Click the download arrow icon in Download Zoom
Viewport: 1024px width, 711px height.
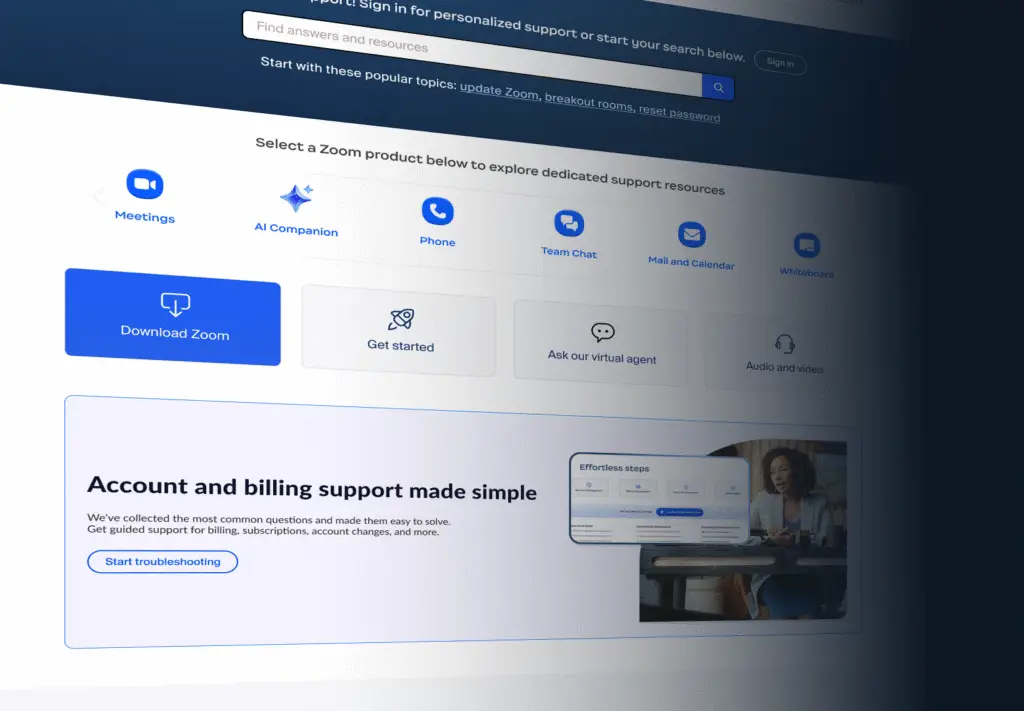(175, 304)
